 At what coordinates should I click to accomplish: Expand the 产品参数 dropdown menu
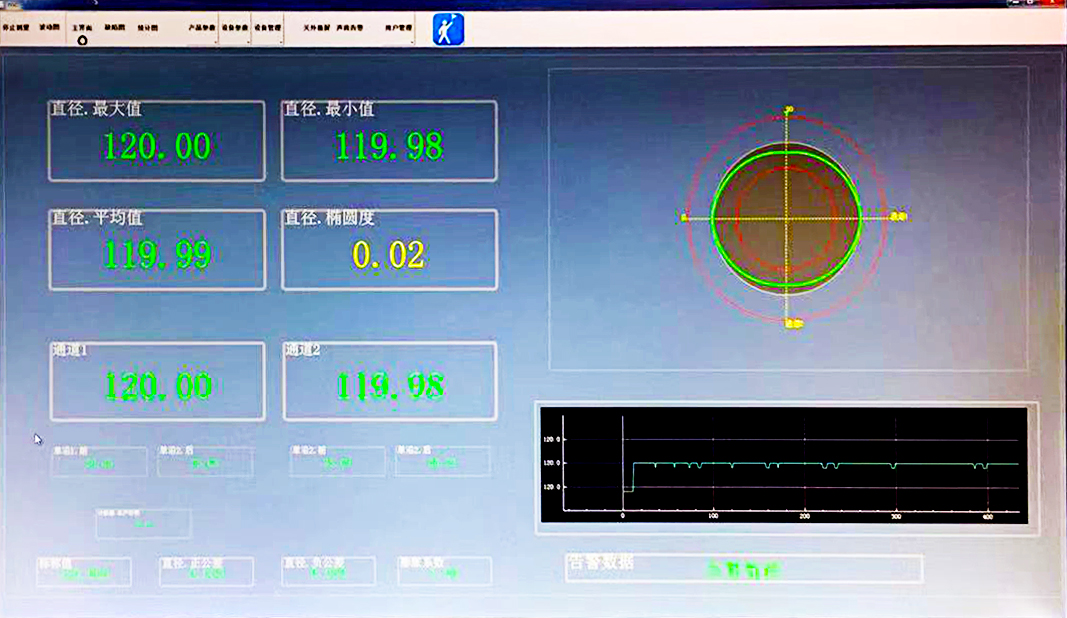coord(203,30)
